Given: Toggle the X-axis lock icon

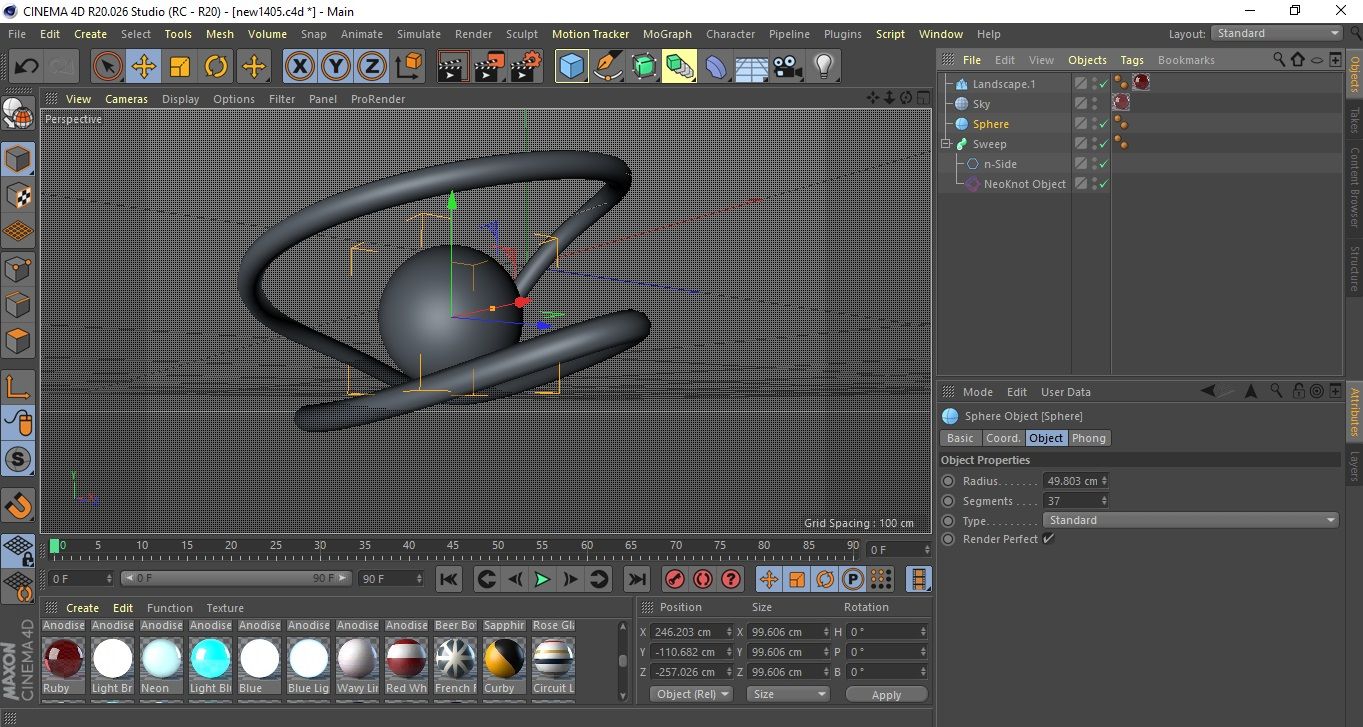Looking at the screenshot, I should 298,67.
